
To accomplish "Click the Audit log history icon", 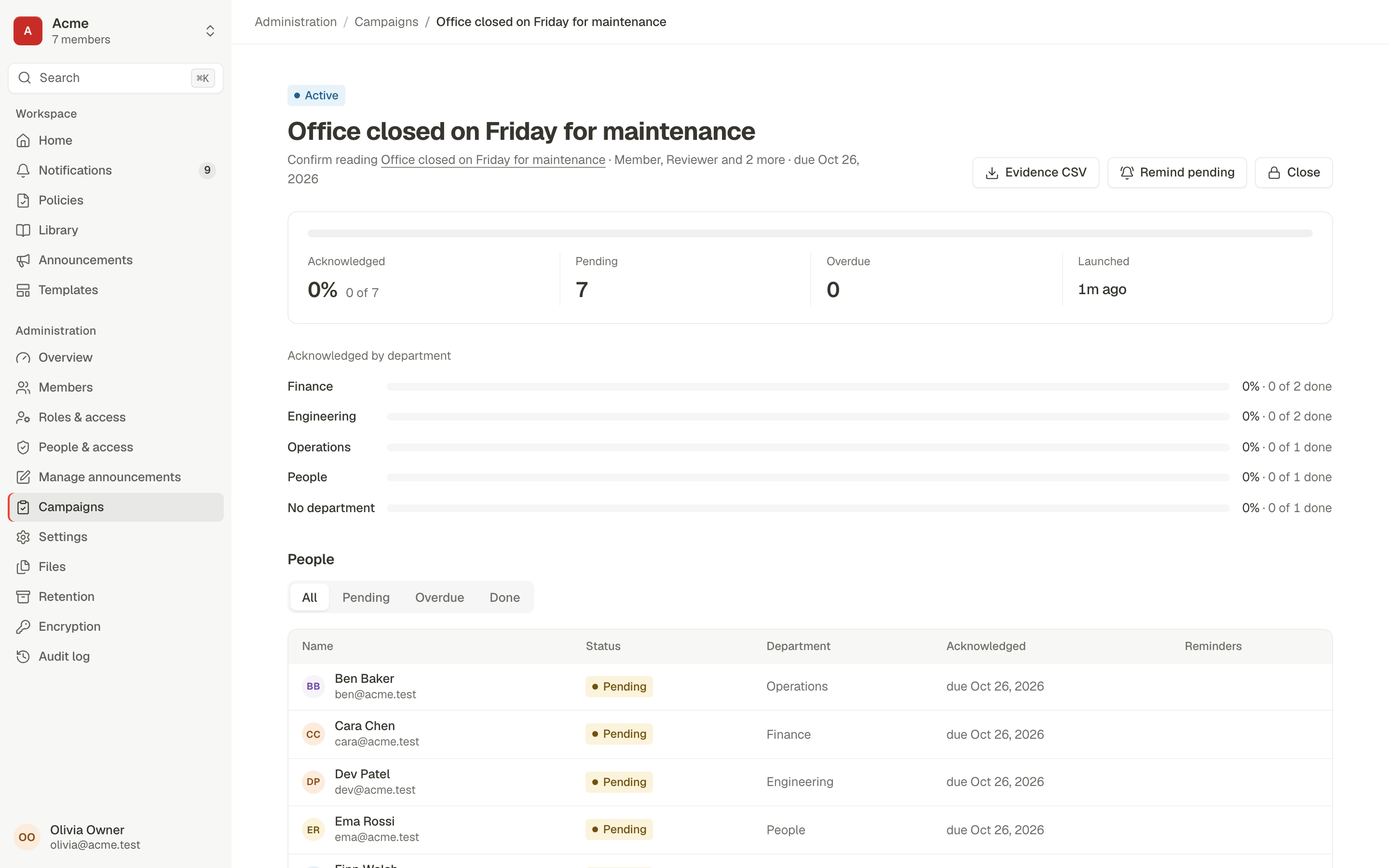I will [23, 656].
